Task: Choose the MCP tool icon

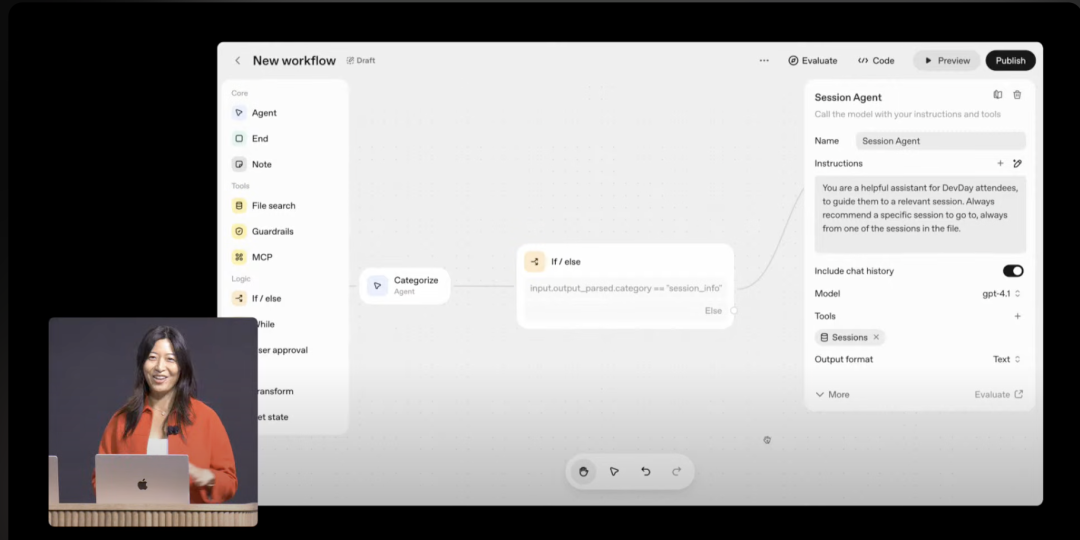Action: [x=239, y=257]
